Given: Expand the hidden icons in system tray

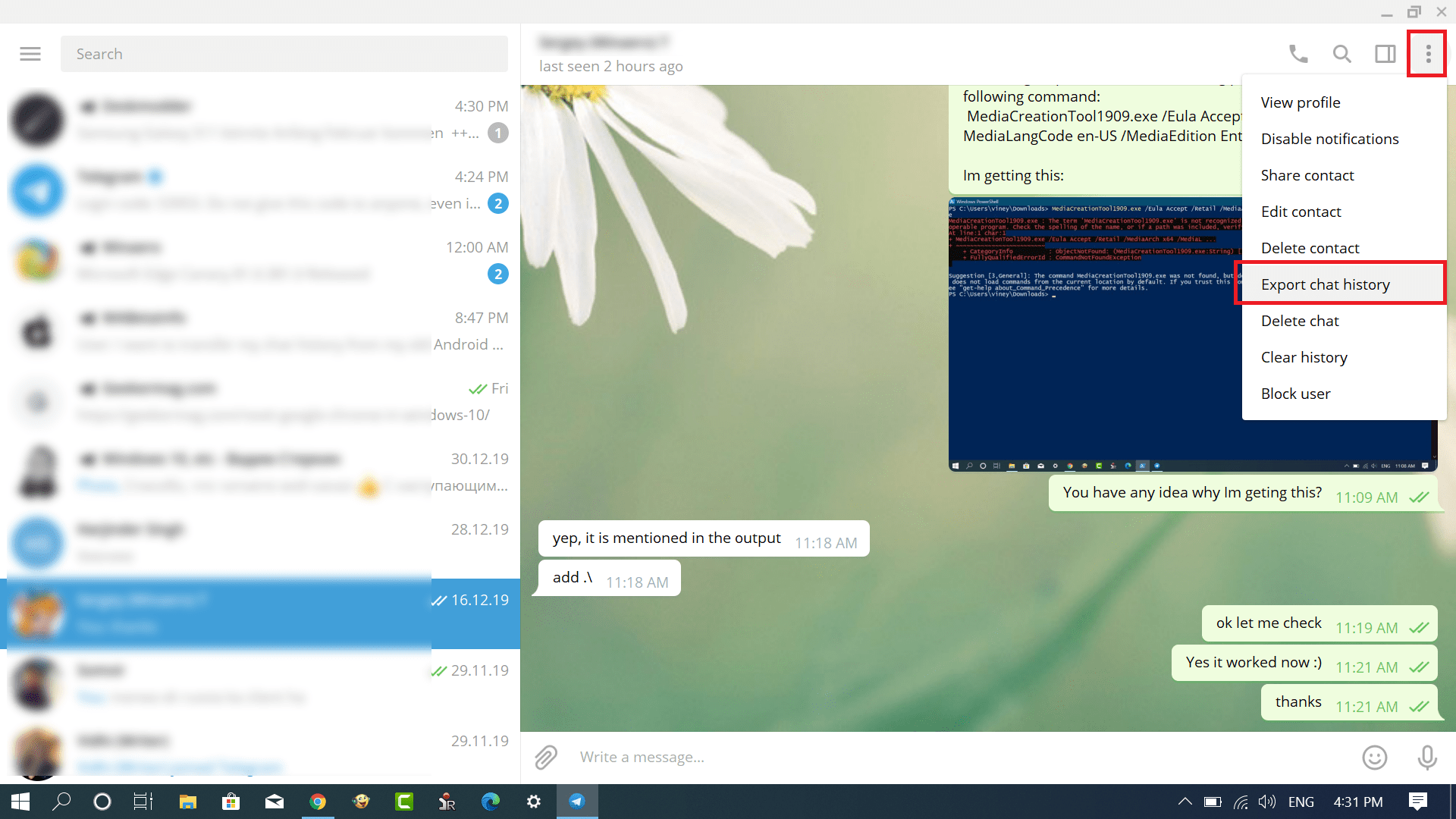Looking at the screenshot, I should click(x=1185, y=802).
